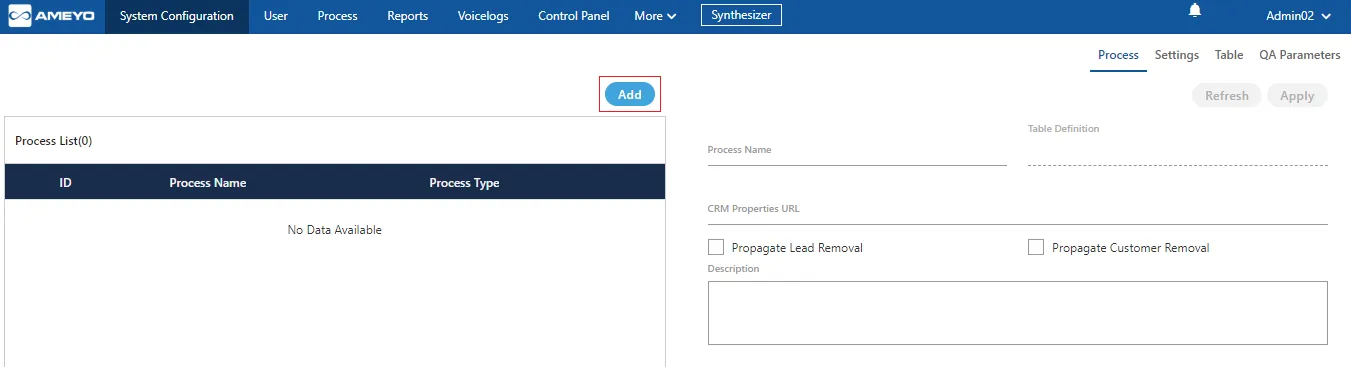
Task: Switch to the QA Parameters tab
Action: point(1300,55)
